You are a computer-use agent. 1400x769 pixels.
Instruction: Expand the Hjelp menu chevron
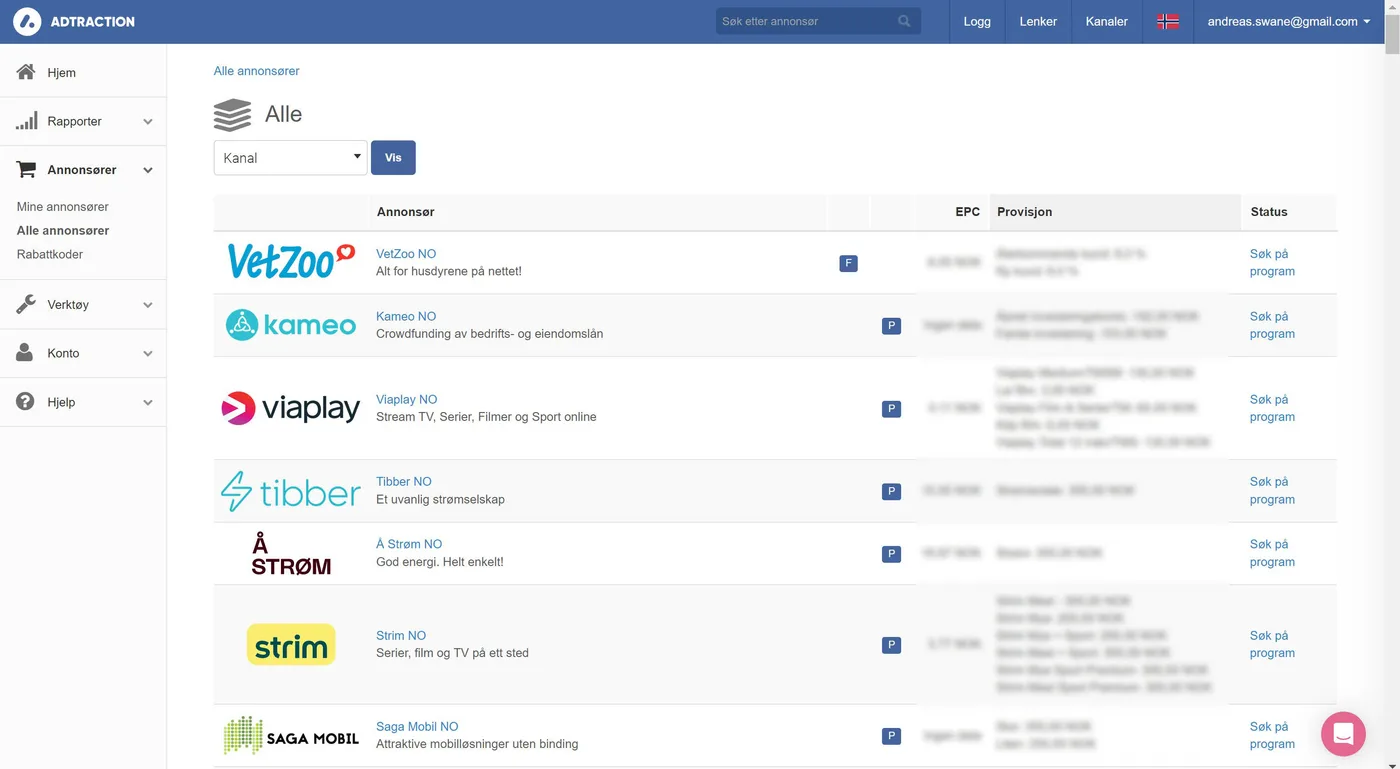point(148,403)
